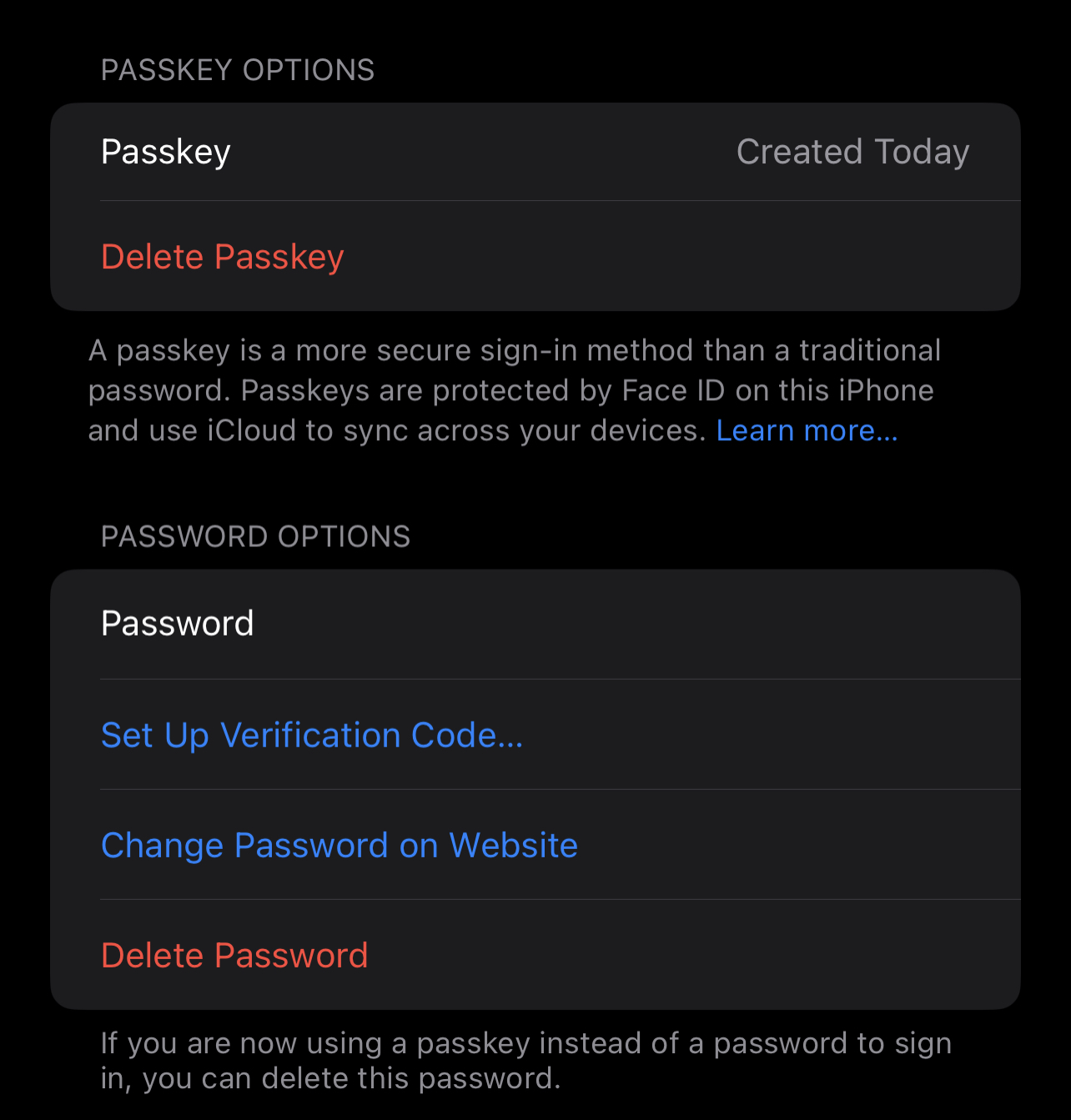1071x1120 pixels.
Task: Tap the Created Today passkey value
Action: click(852, 152)
